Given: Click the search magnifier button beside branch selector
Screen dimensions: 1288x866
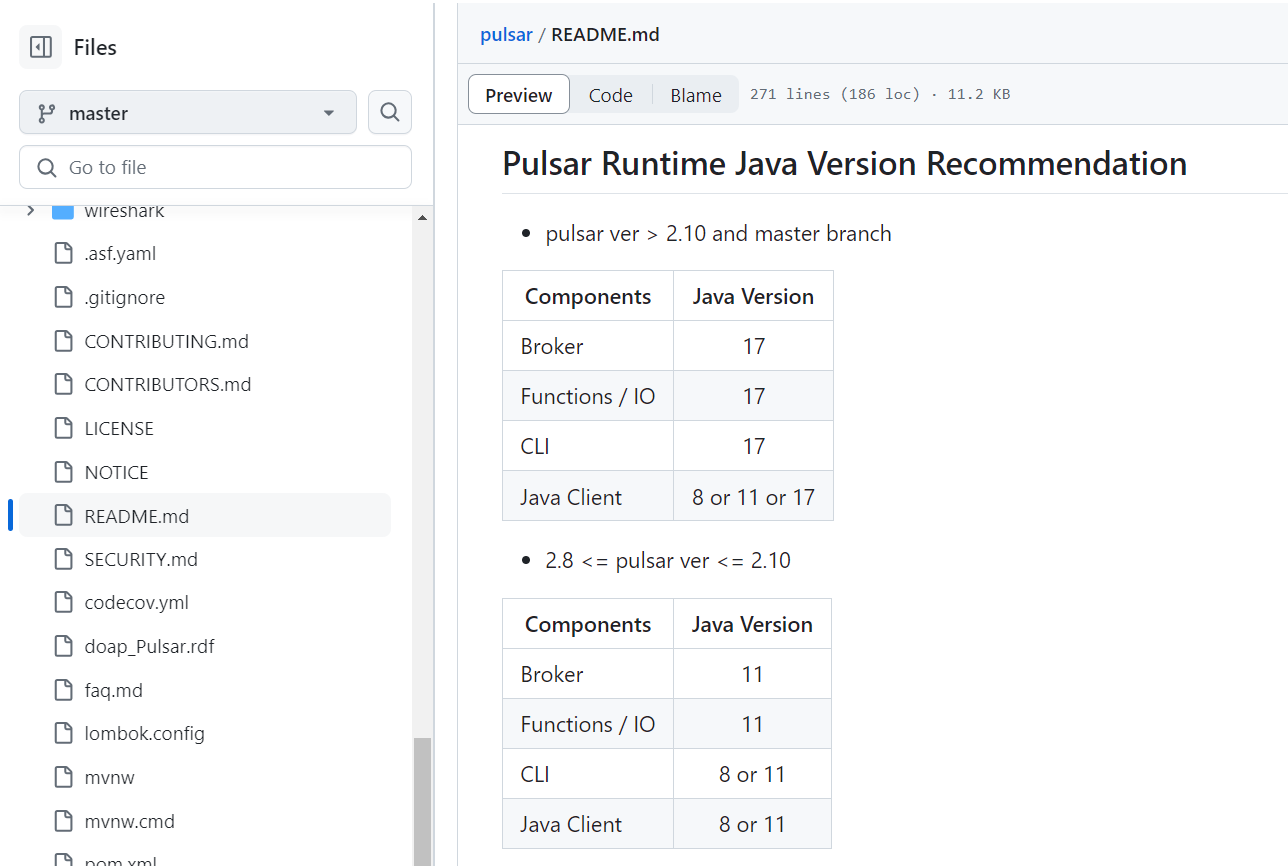Looking at the screenshot, I should 390,112.
